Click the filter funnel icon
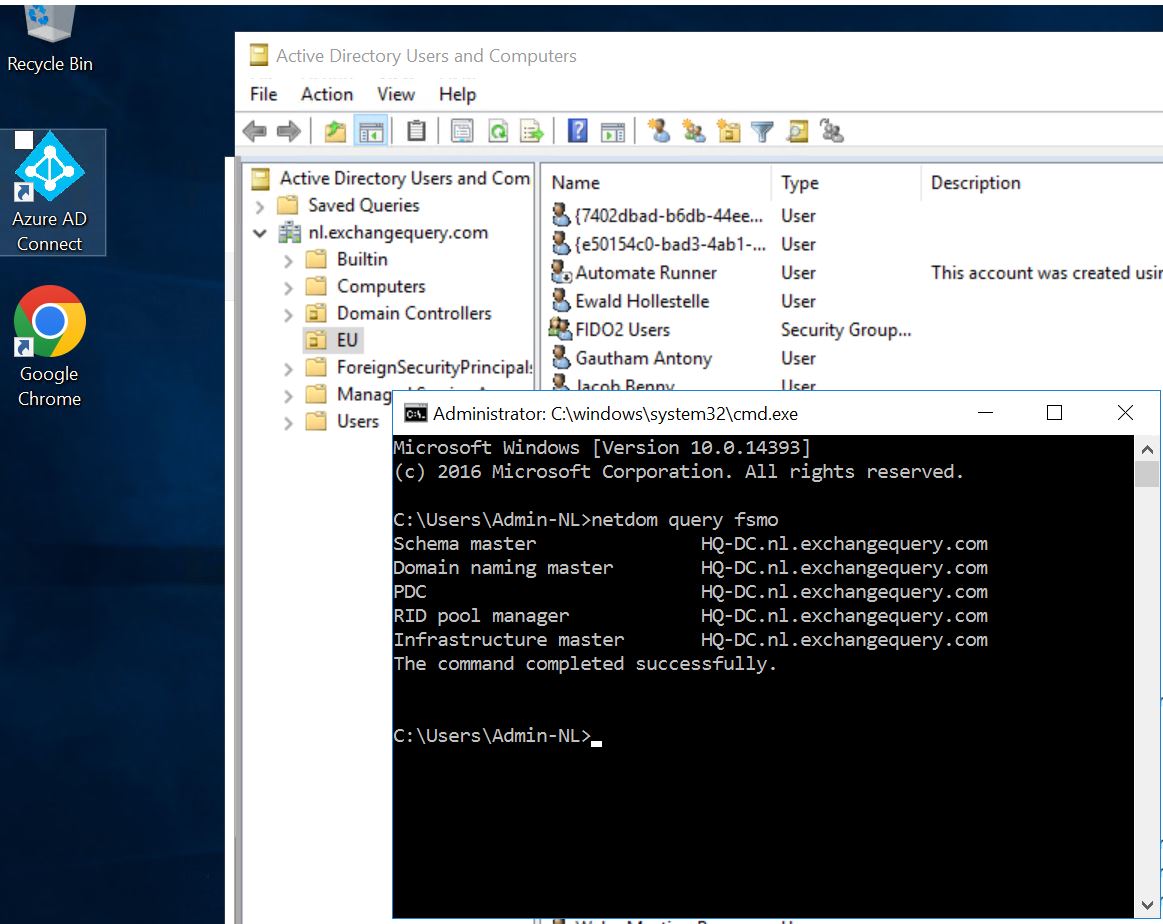The height and width of the screenshot is (924, 1163). pyautogui.click(x=762, y=131)
